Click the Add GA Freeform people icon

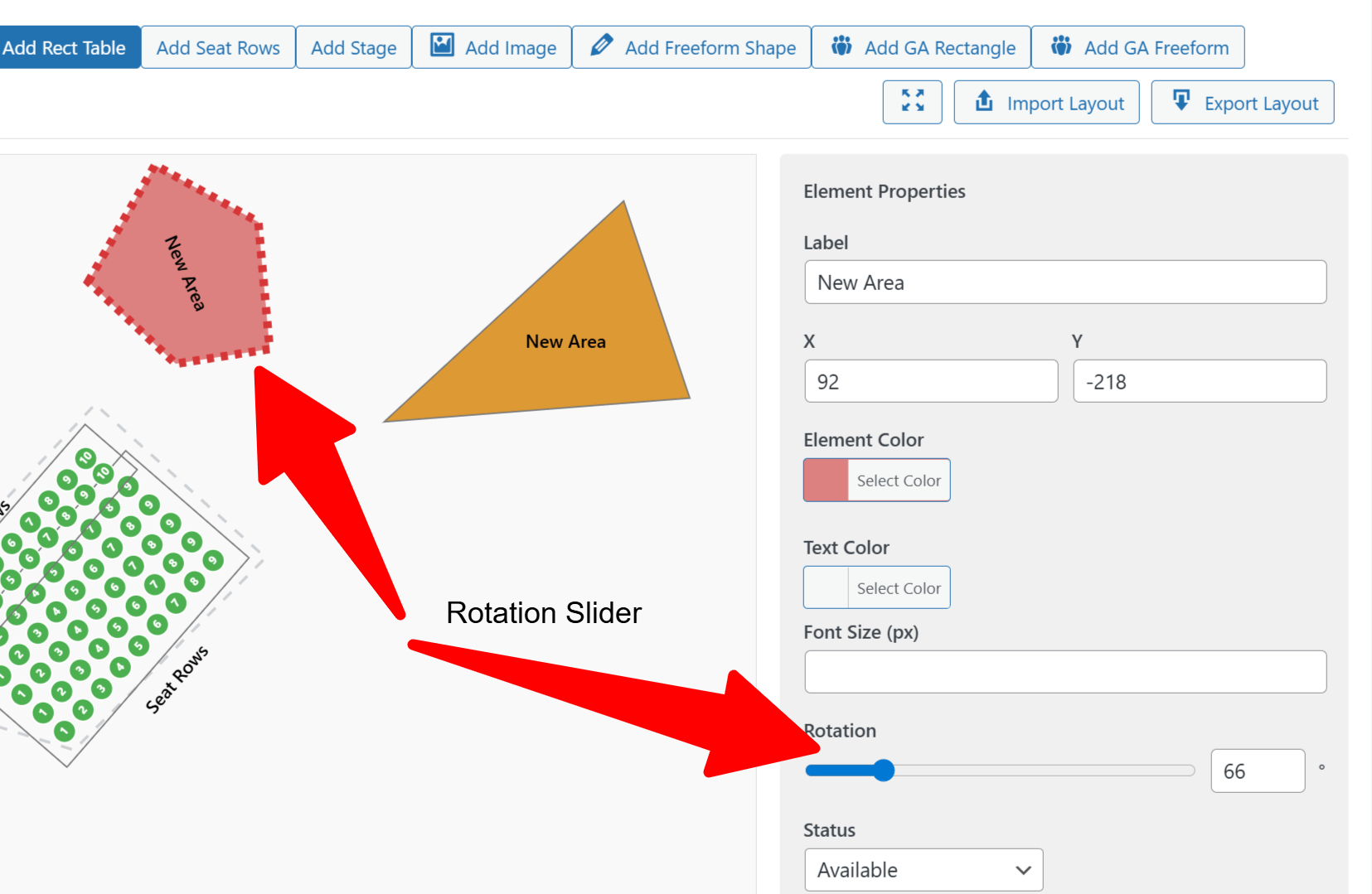[x=1061, y=46]
